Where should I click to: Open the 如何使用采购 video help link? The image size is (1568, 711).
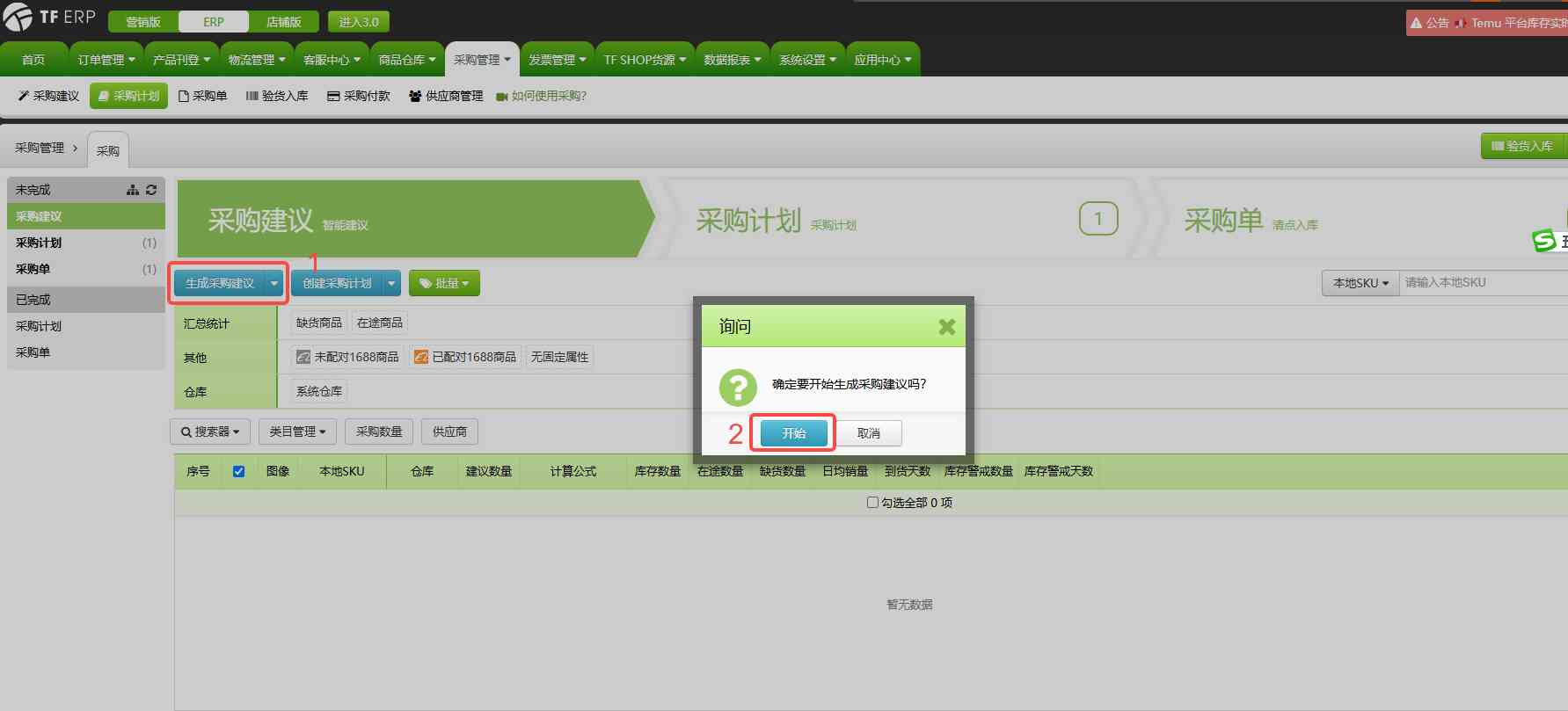point(541,96)
